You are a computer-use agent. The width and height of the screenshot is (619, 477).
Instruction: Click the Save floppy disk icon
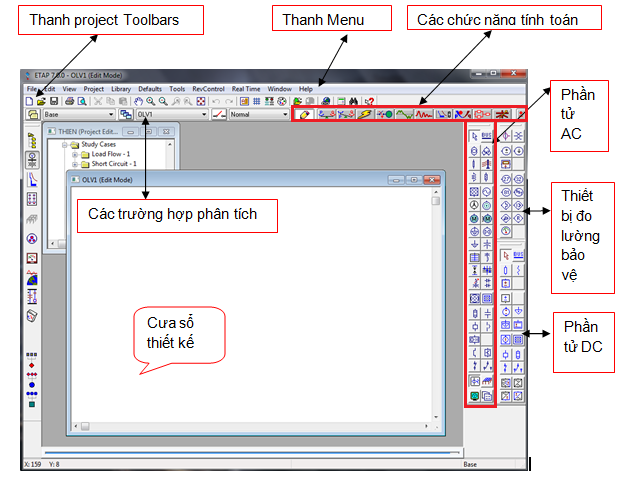[54, 101]
